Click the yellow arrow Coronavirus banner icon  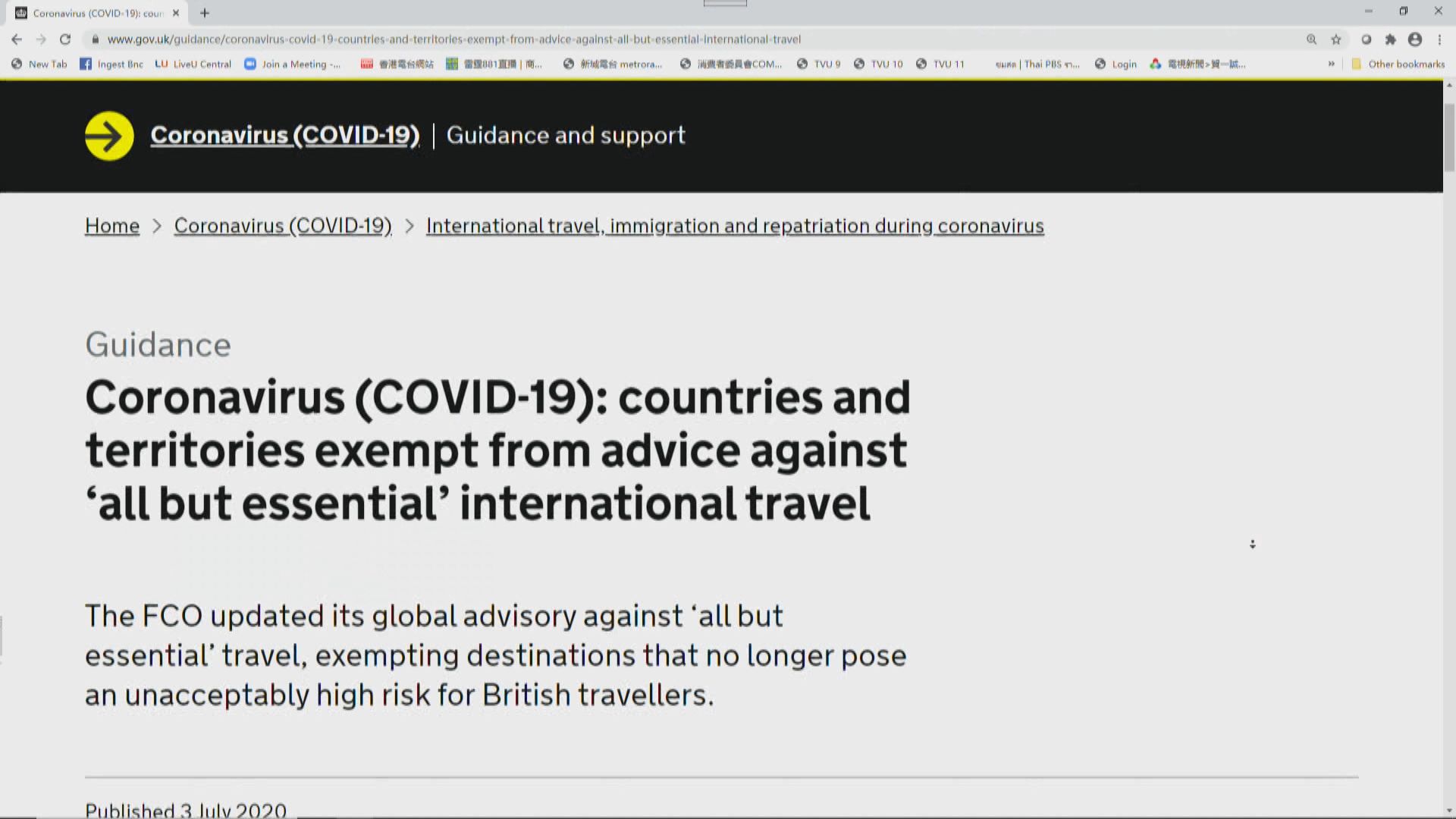pos(109,136)
